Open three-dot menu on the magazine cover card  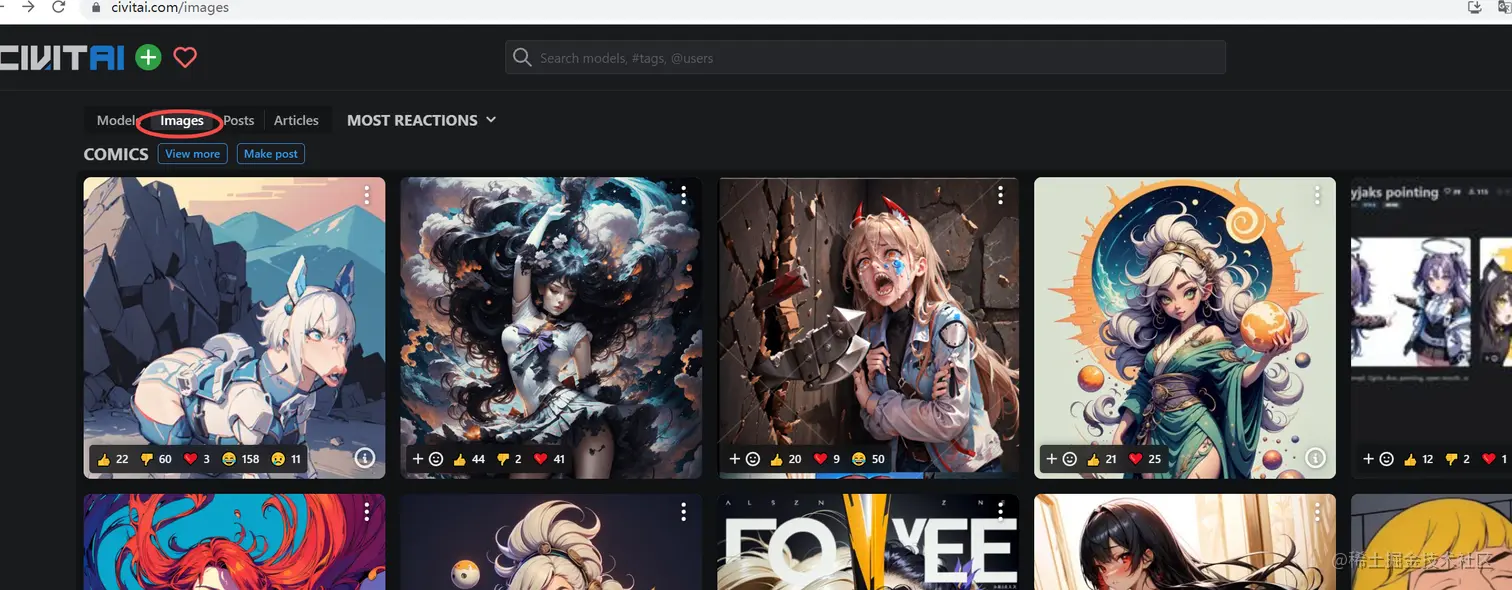click(x=1000, y=512)
